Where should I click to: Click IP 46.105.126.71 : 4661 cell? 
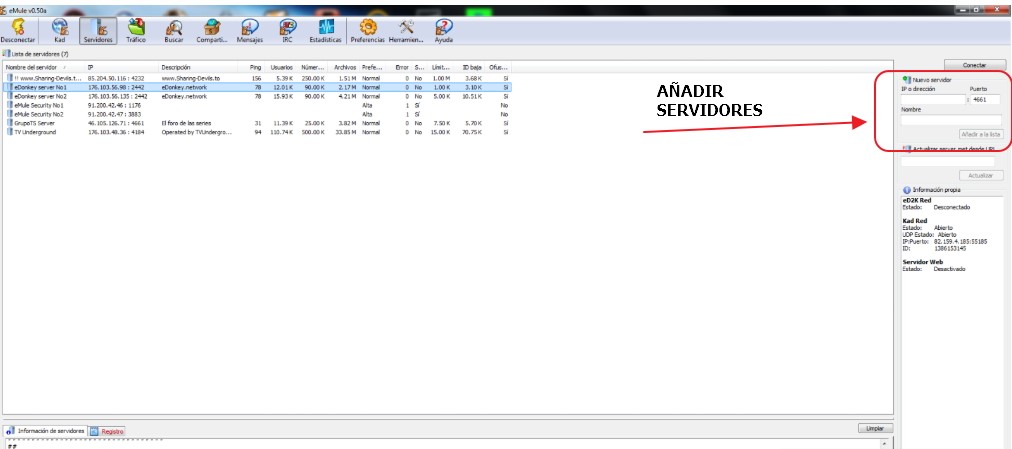(116, 123)
